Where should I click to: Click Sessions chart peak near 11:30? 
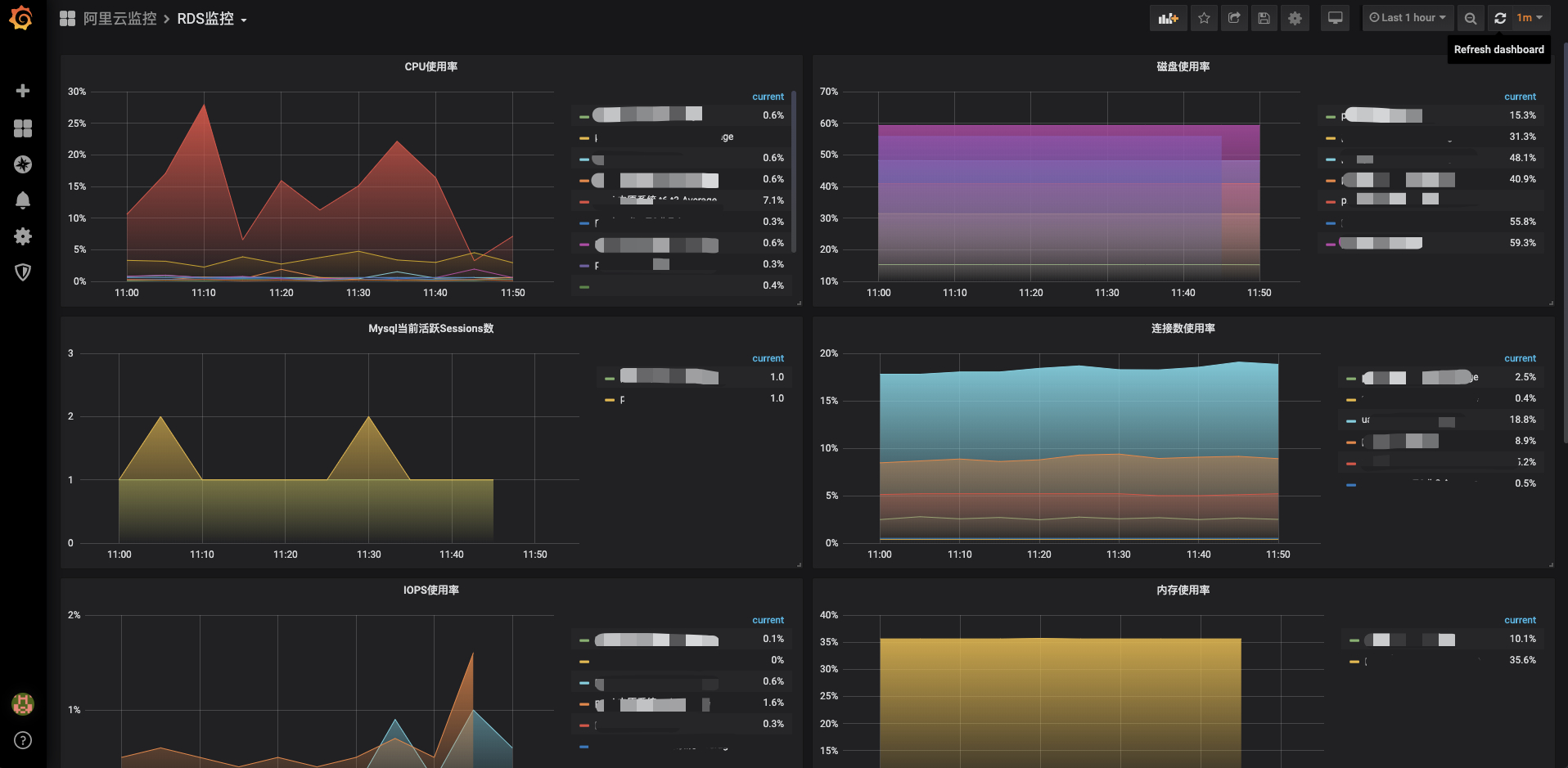368,417
